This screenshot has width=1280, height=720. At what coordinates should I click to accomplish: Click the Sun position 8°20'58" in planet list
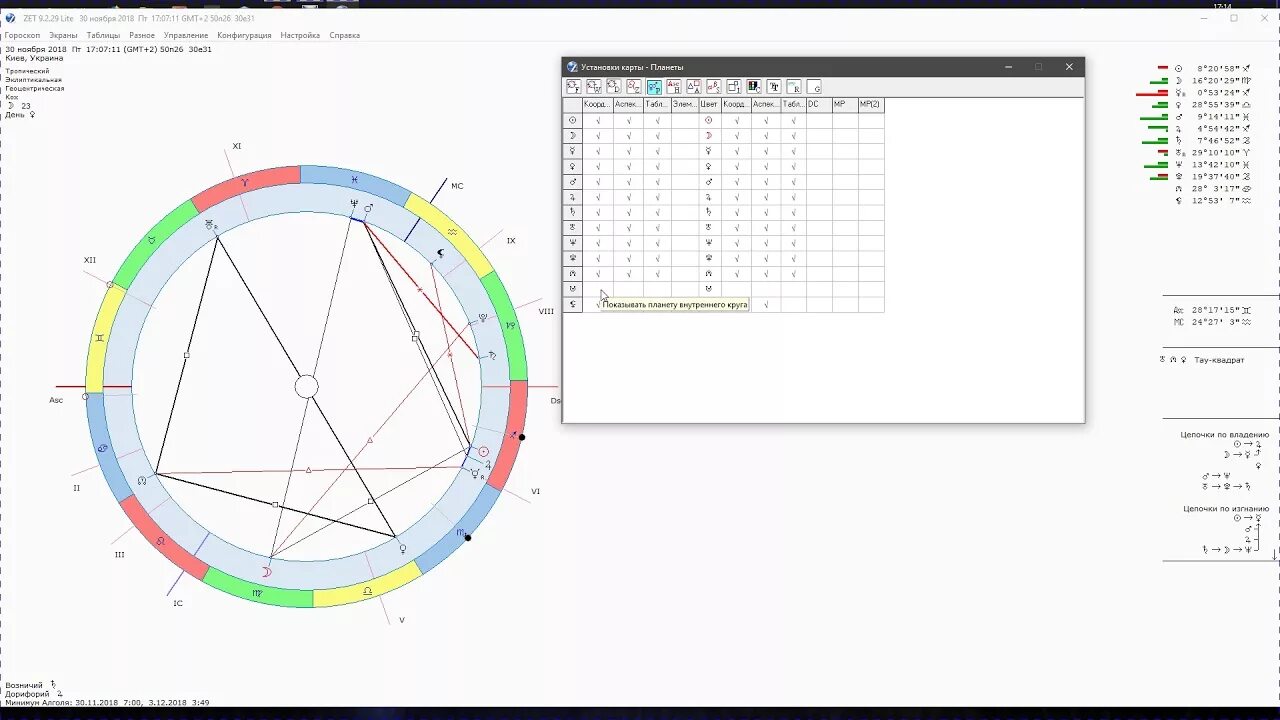(x=1218, y=68)
